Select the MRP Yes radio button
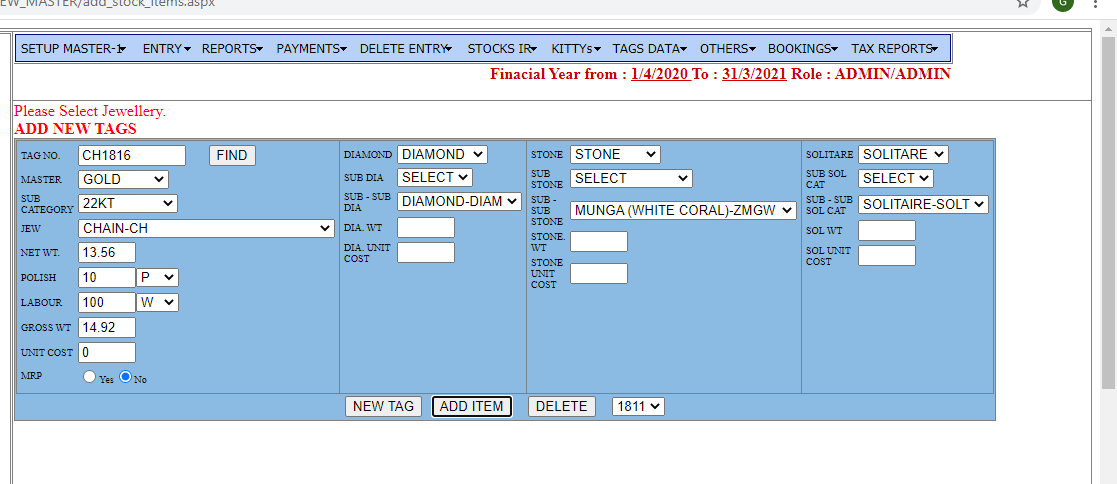This screenshot has width=1117, height=484. [x=90, y=377]
